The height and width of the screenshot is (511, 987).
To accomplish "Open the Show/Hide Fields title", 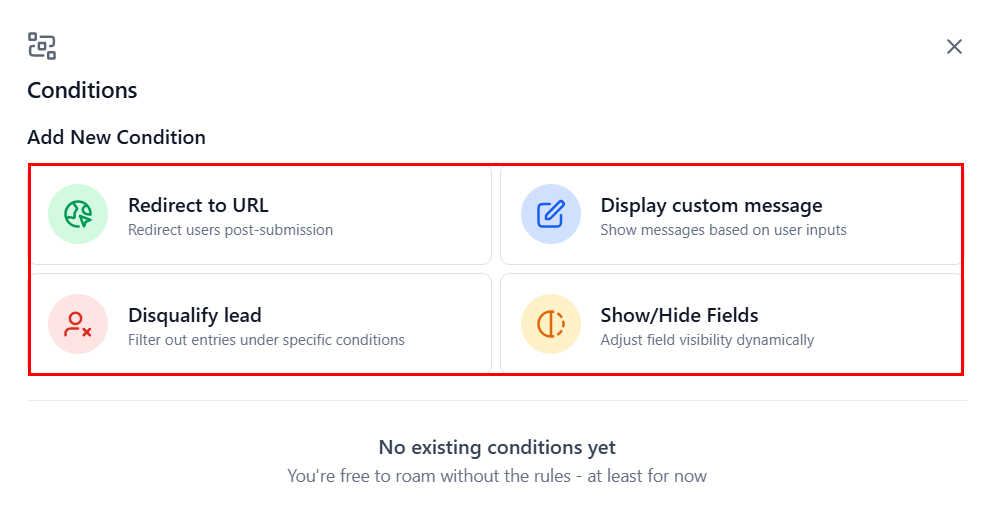I will pos(679,315).
